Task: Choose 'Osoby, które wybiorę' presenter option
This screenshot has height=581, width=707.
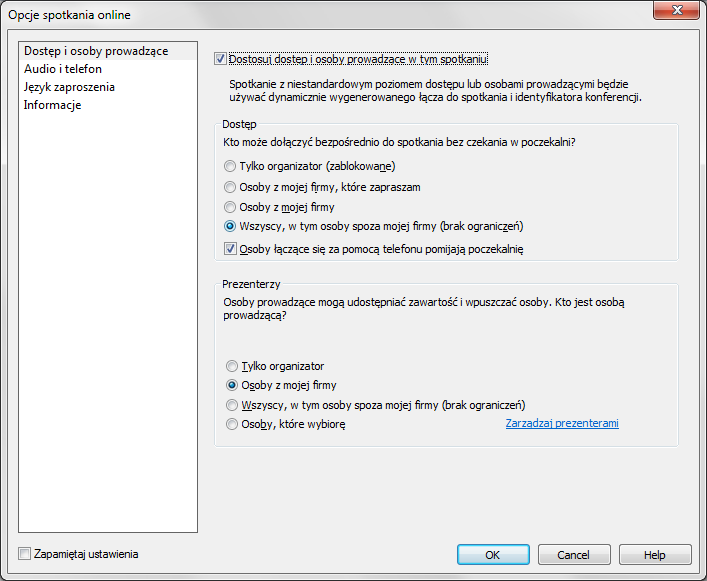Action: 232,424
